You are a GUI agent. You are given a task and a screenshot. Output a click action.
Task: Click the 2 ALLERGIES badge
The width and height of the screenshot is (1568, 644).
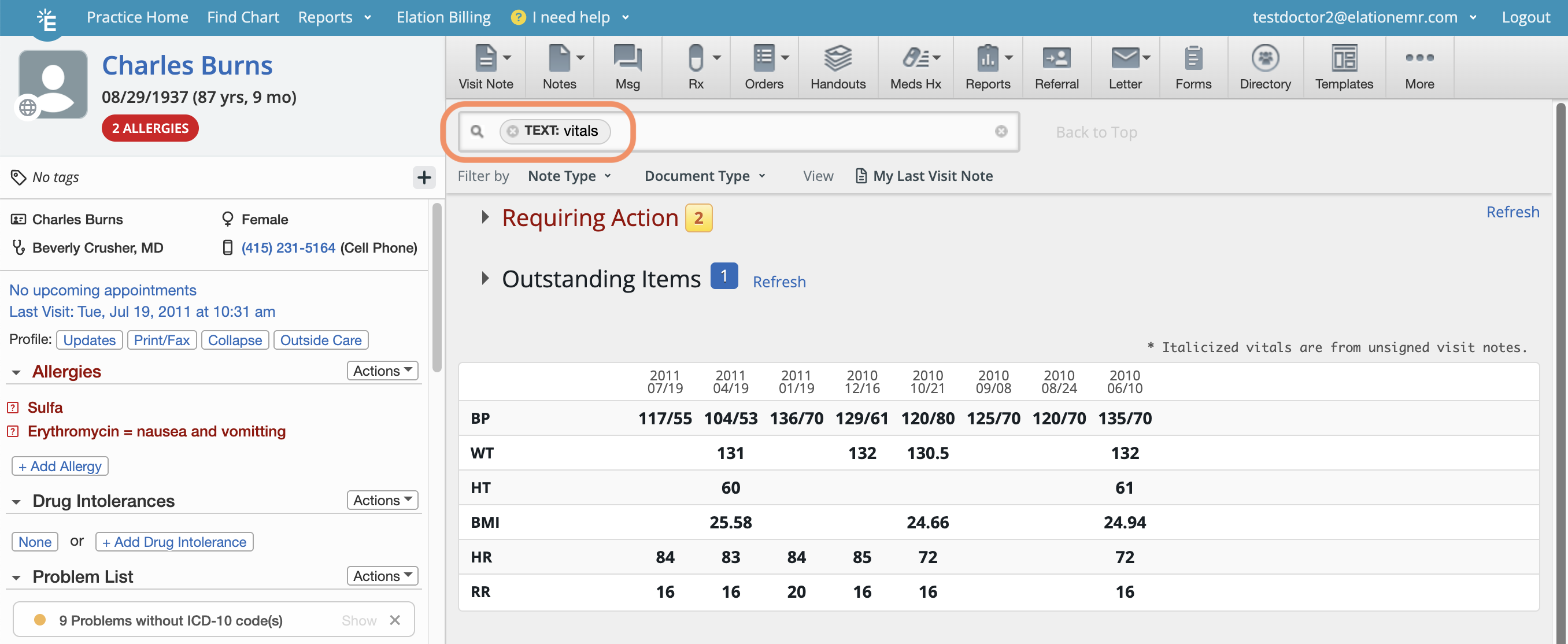pyautogui.click(x=150, y=128)
